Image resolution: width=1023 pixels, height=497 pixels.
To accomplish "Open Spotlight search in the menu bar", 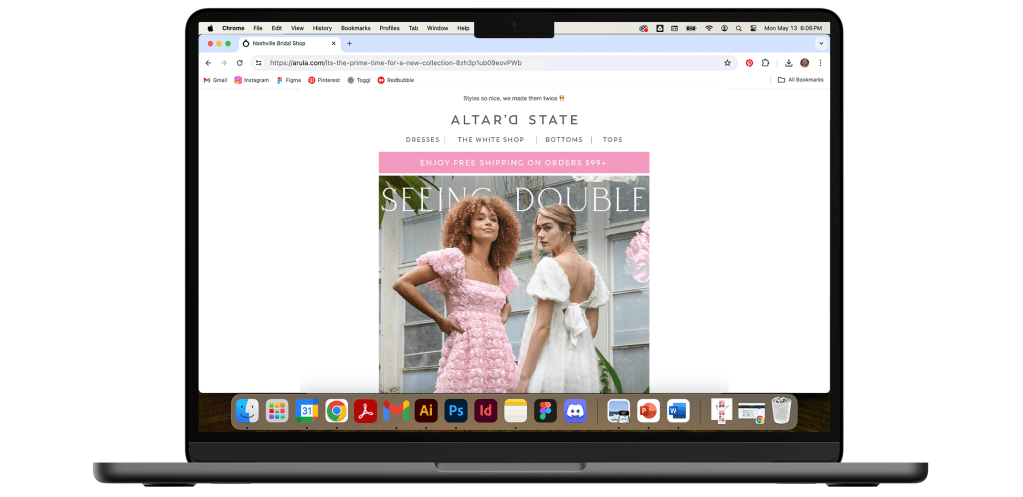I will pyautogui.click(x=739, y=28).
